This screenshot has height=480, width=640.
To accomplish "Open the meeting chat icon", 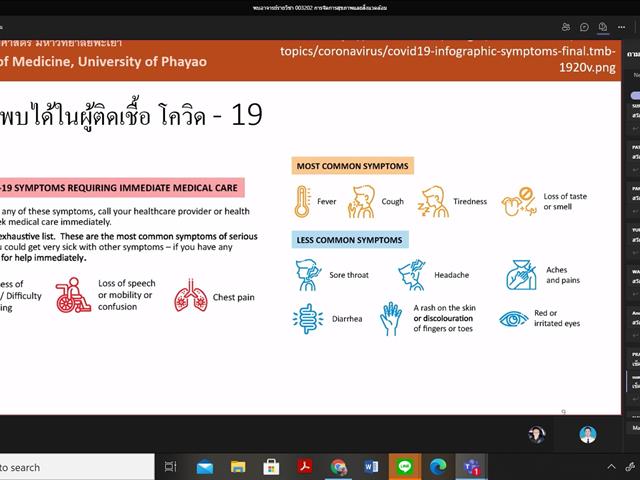I will [x=584, y=27].
